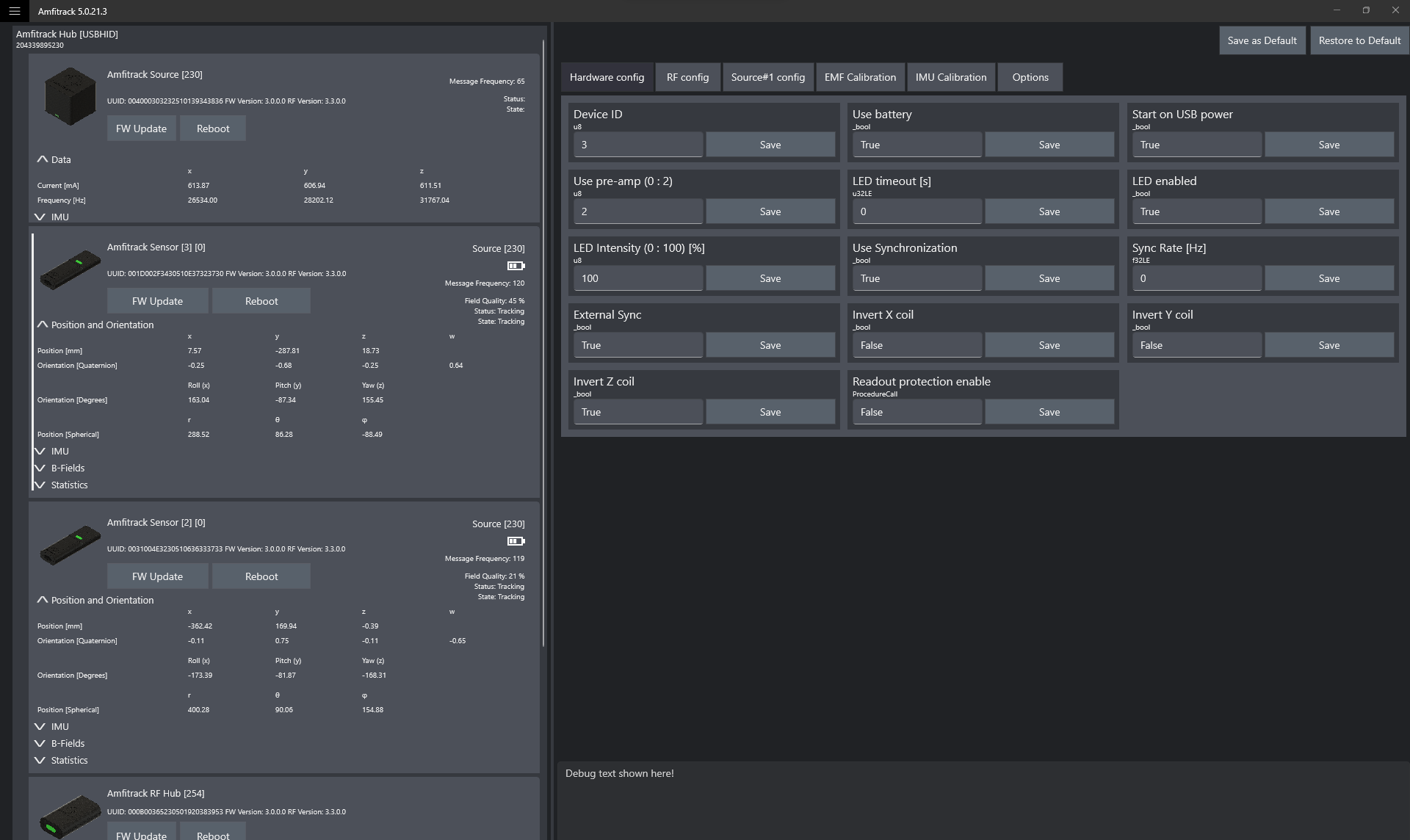Click the window restore icon

point(1366,10)
